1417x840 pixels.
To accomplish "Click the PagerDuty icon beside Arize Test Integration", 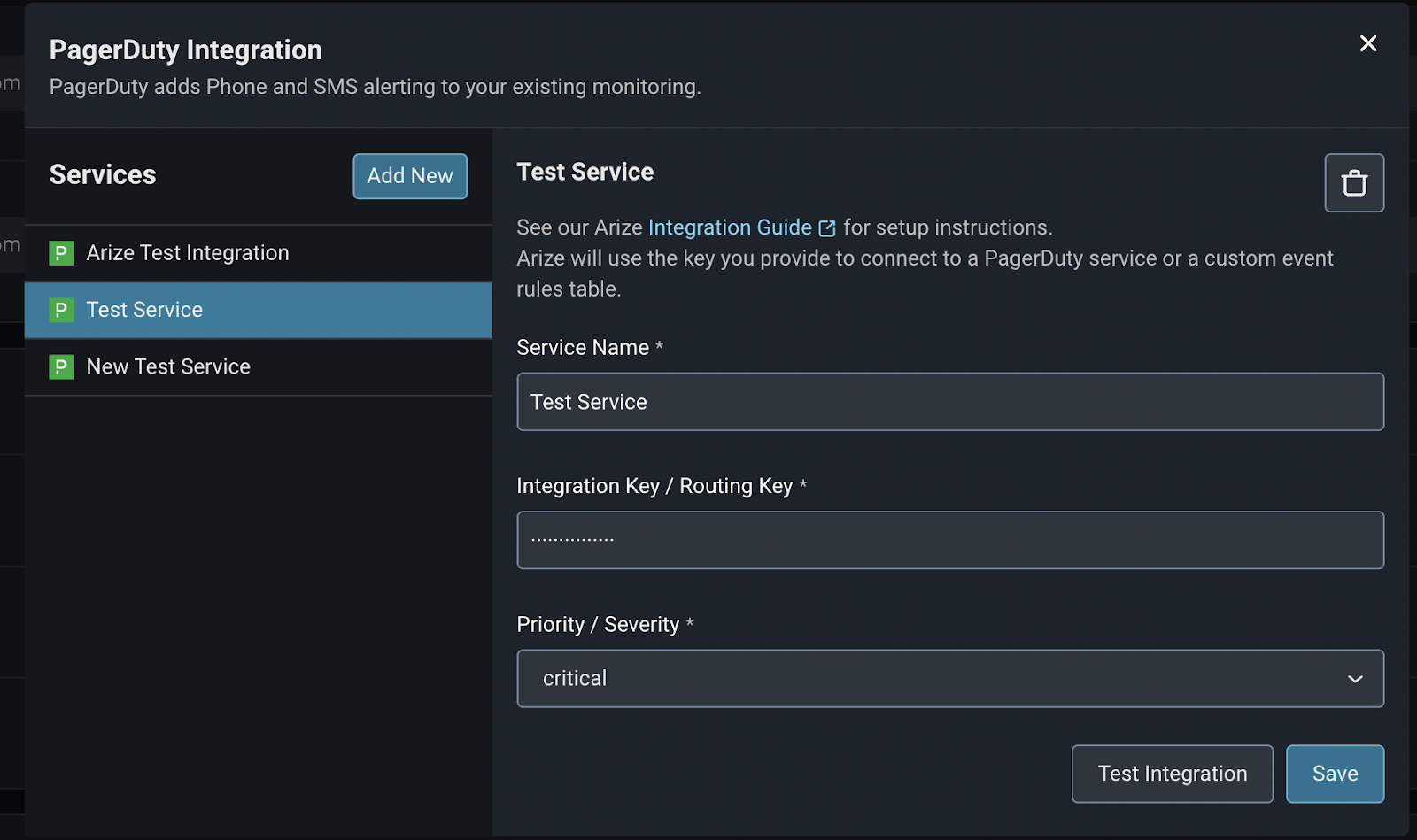I will pyautogui.click(x=61, y=253).
